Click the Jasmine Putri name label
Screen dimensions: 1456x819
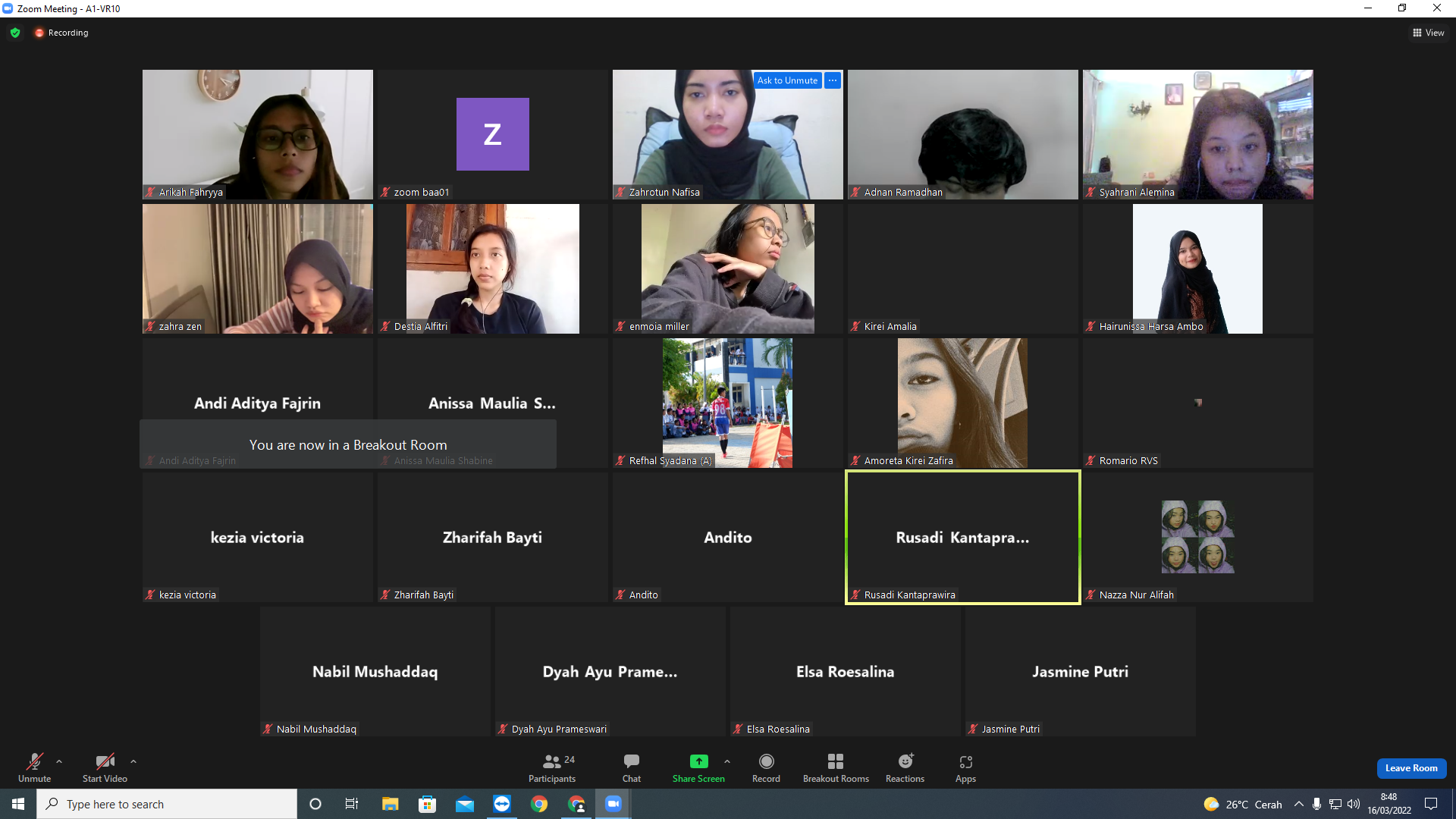click(1010, 730)
